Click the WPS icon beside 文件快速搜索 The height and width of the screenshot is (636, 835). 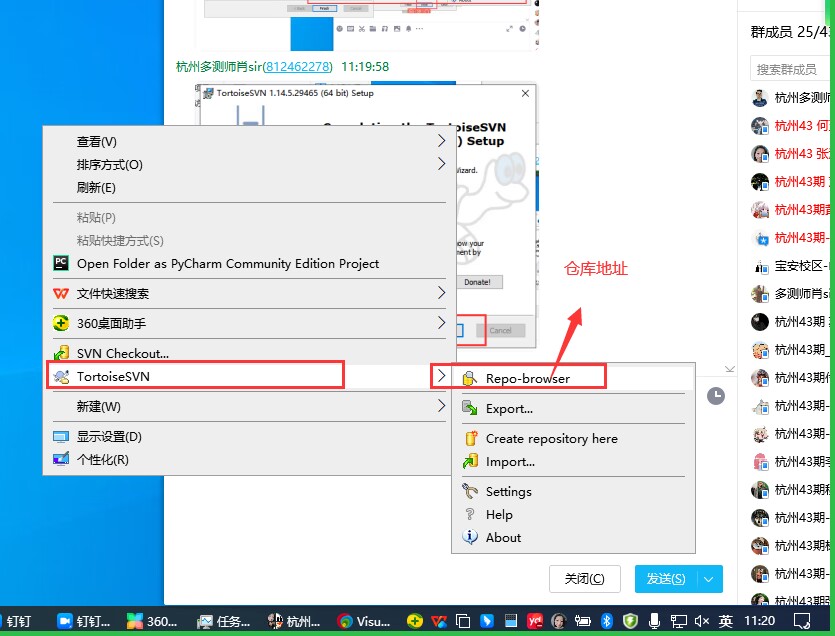pos(61,293)
